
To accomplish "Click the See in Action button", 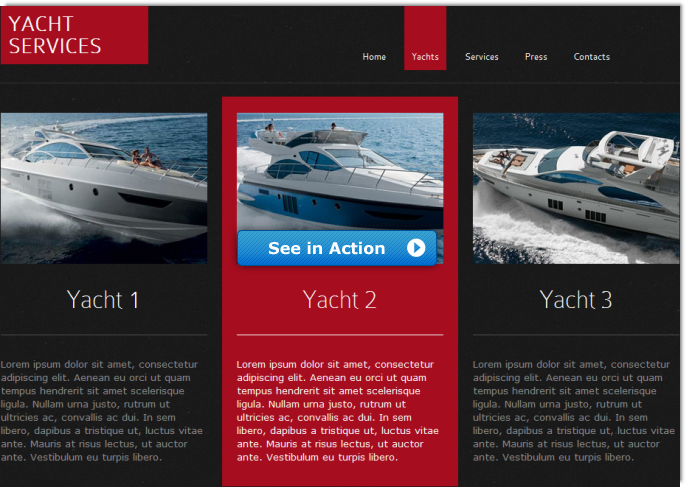I will tap(337, 248).
